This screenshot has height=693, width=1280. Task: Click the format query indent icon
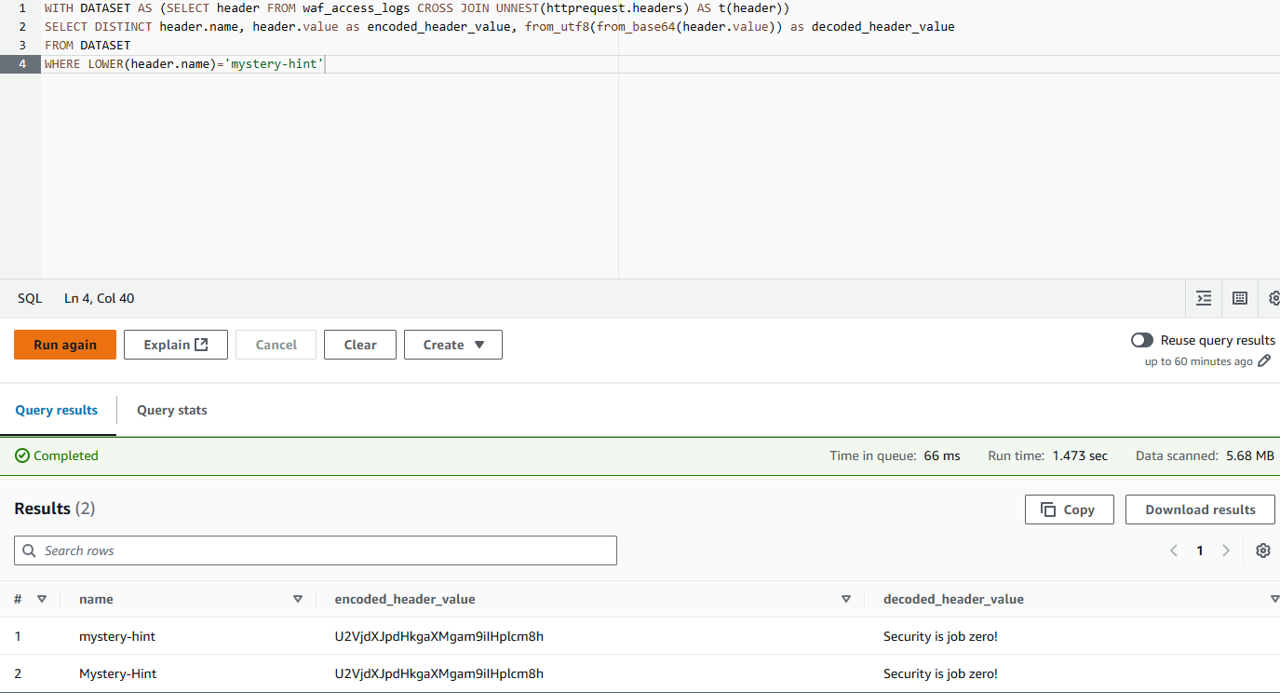(1204, 298)
